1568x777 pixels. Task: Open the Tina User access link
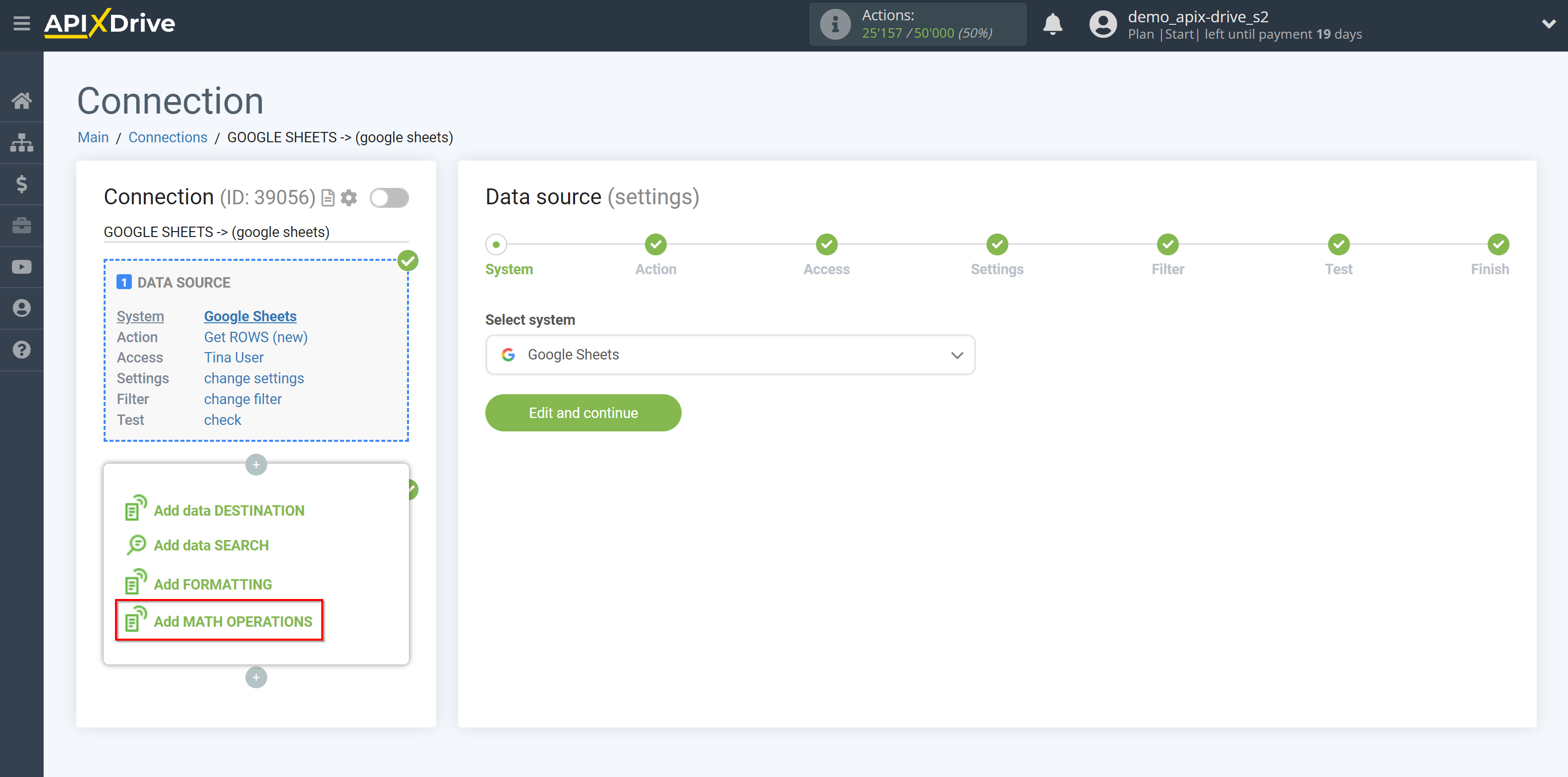(x=234, y=358)
